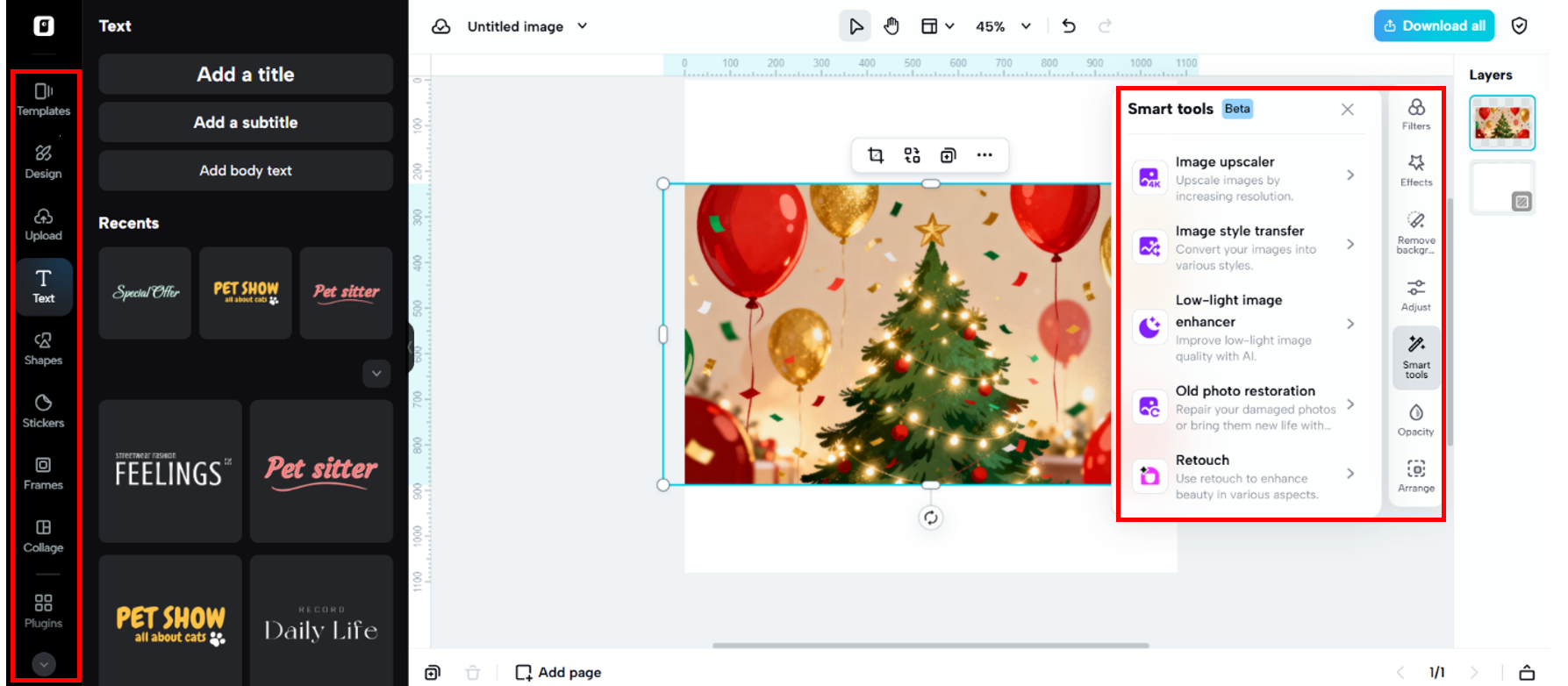1568x686 pixels.
Task: Go to next page arrow
Action: point(1474,673)
